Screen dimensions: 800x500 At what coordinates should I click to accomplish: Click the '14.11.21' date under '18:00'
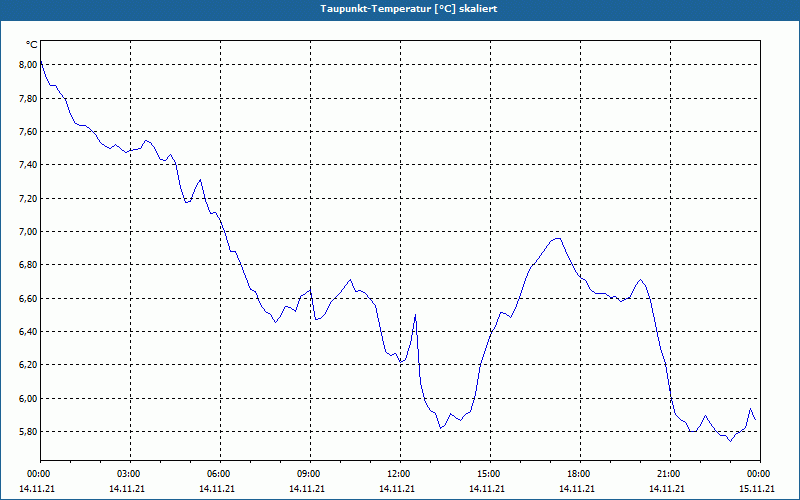coord(577,489)
